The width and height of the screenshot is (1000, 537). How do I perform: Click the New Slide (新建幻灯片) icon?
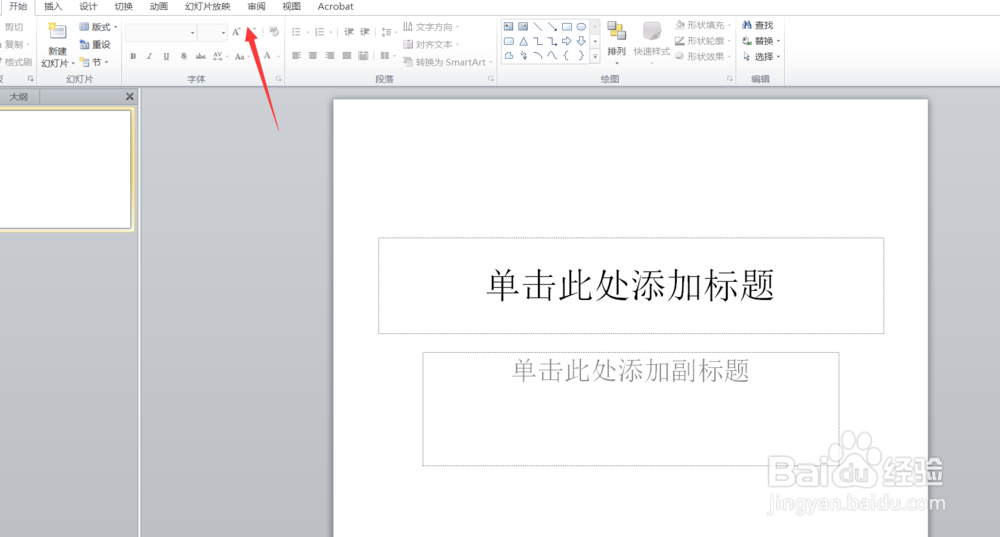pos(57,31)
